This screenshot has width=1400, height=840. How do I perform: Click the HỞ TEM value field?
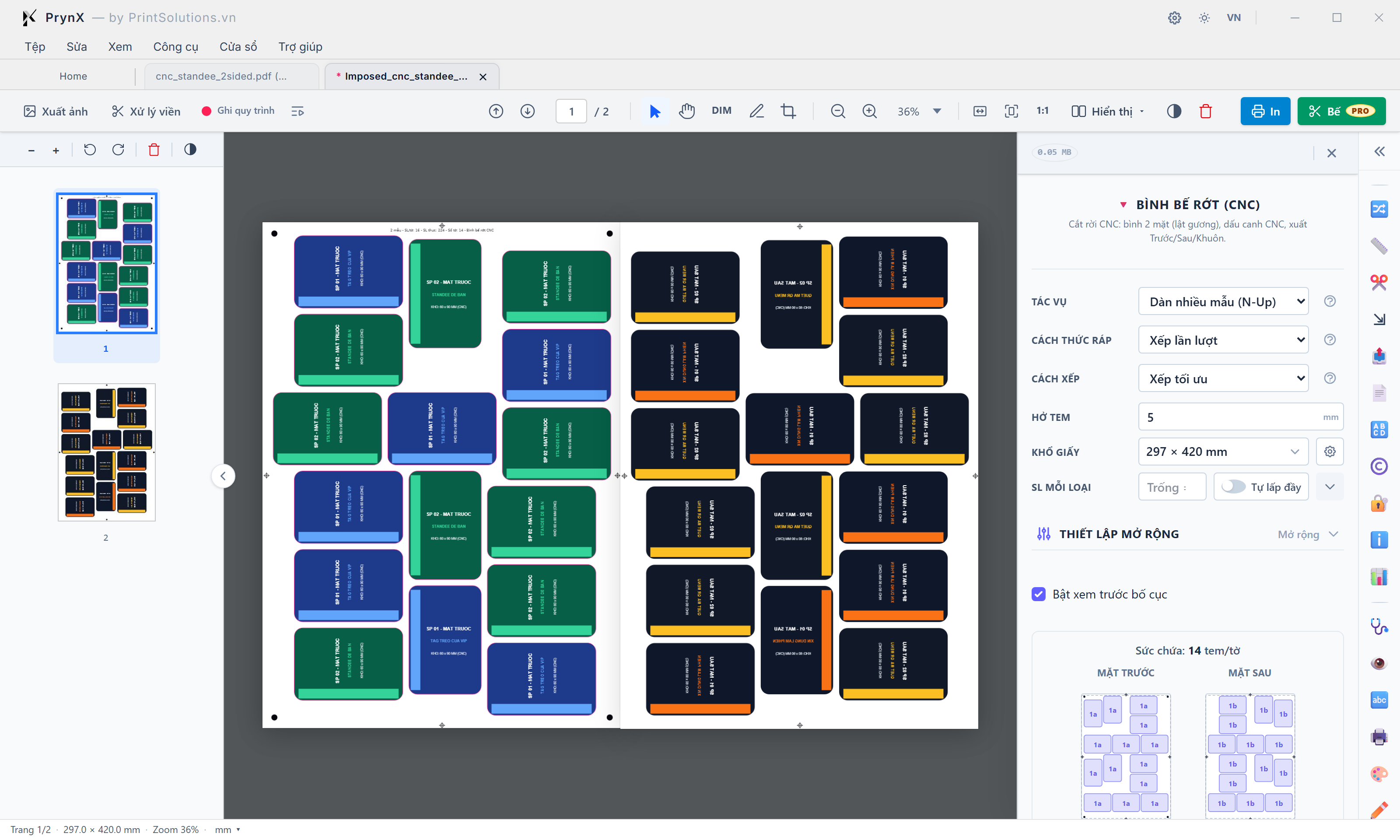tap(1240, 417)
